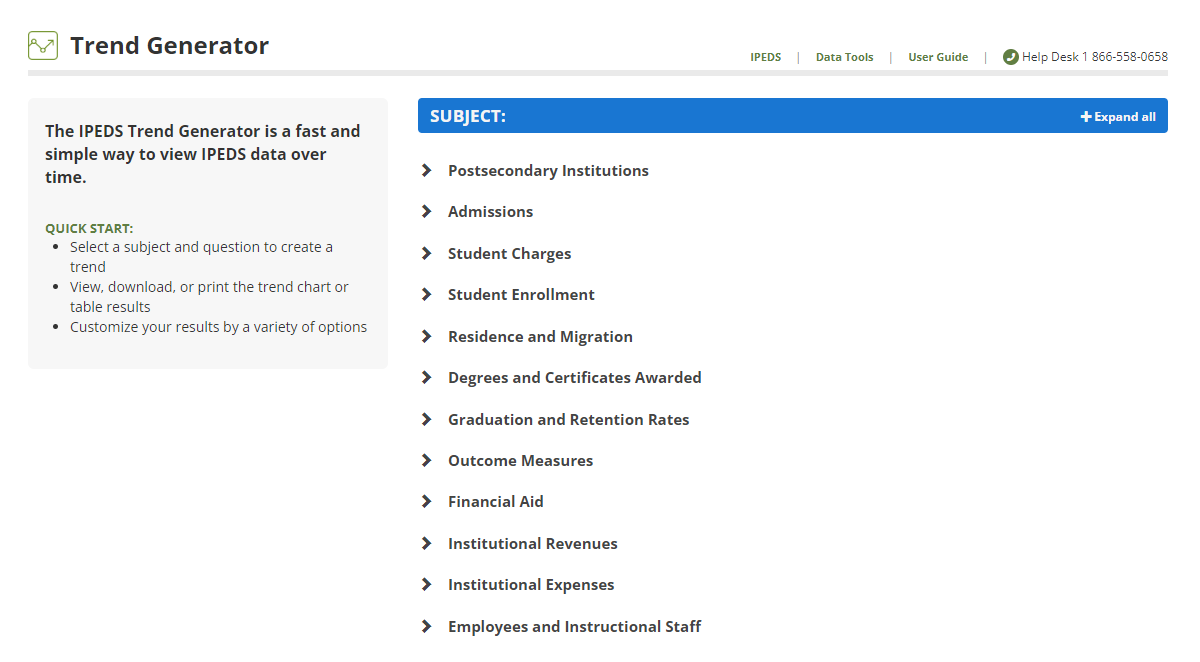Expand Institutional Revenues chevron

[427, 543]
